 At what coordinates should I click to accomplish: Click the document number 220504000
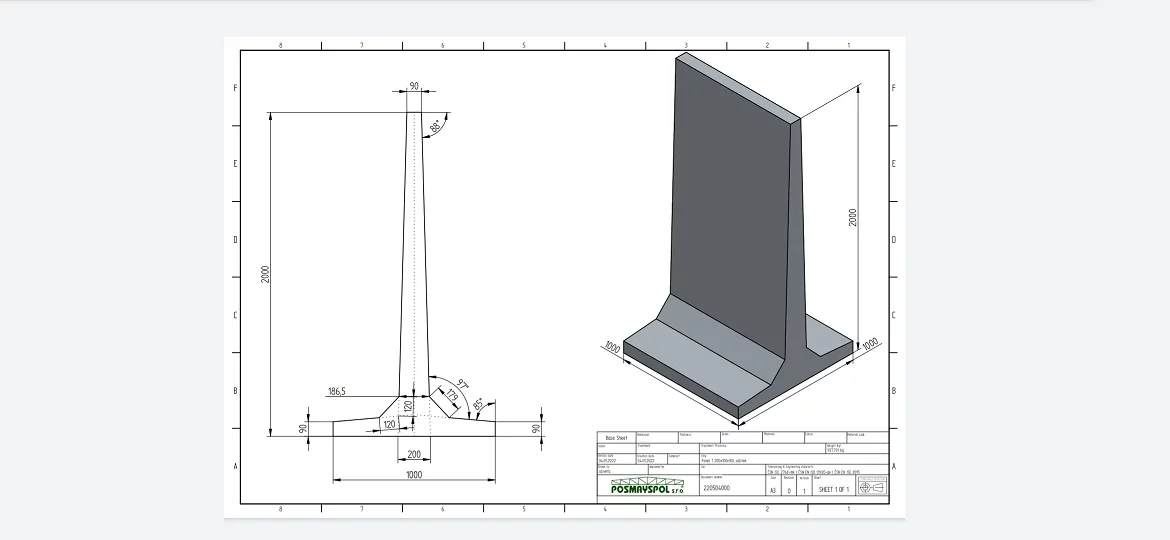click(x=717, y=488)
